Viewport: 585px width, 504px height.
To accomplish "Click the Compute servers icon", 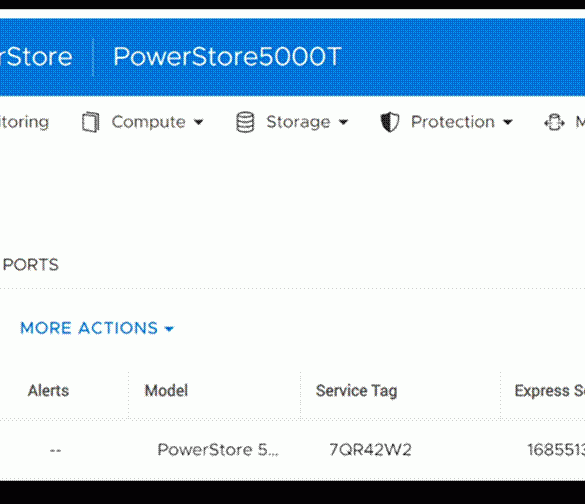I will click(91, 122).
